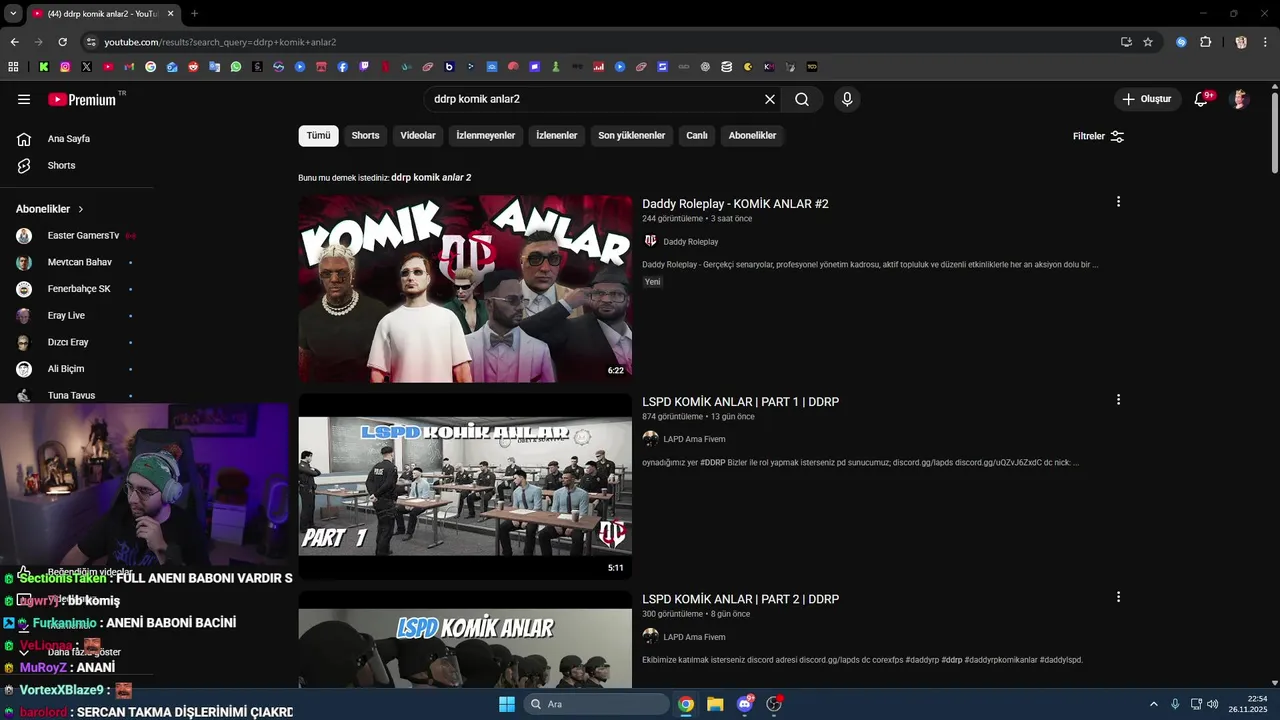This screenshot has height=720, width=1280.
Task: Reload the page
Action: click(62, 42)
